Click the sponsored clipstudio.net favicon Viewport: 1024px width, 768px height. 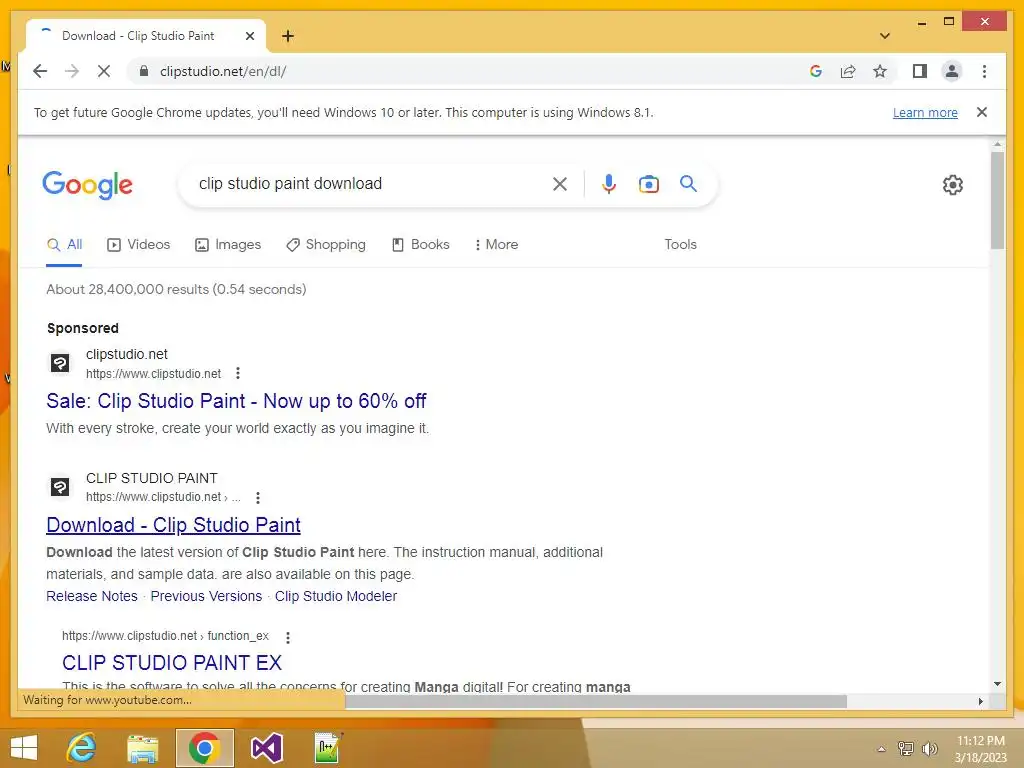[x=60, y=363]
